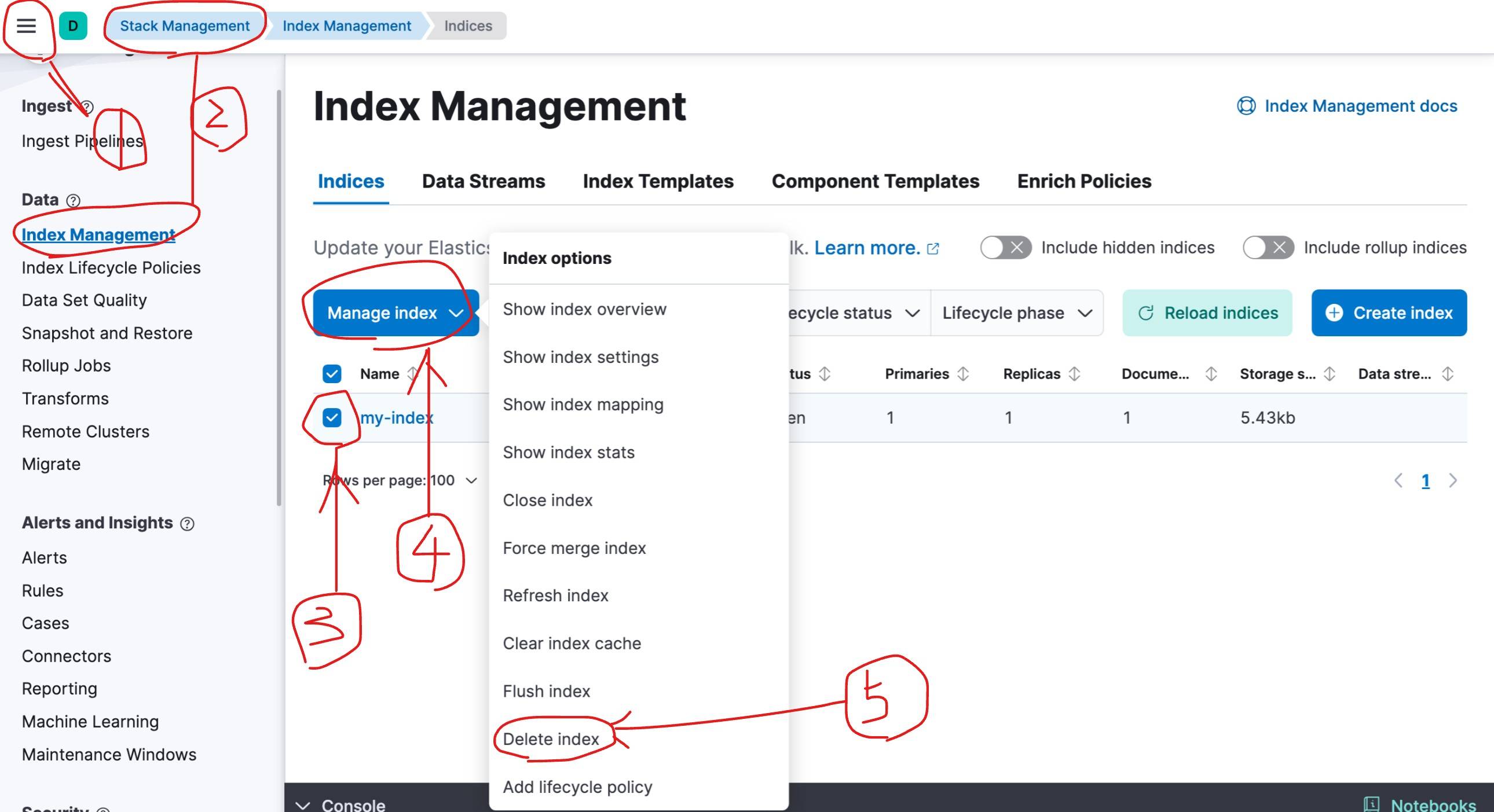Choose Clear index cache option
This screenshot has width=1494, height=812.
click(639, 644)
